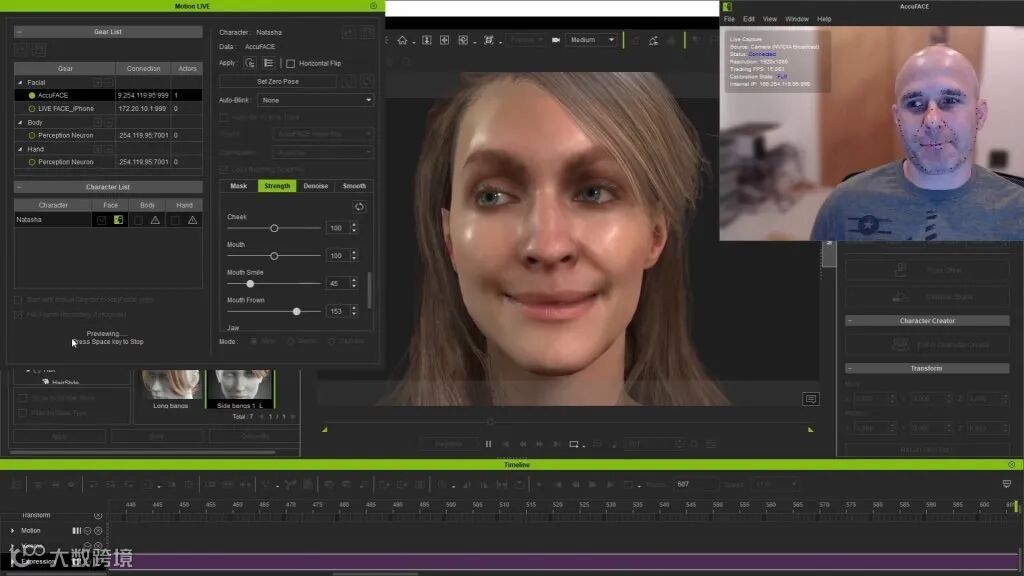Click the first Apply mode icon beside Apply label

[x=250, y=62]
